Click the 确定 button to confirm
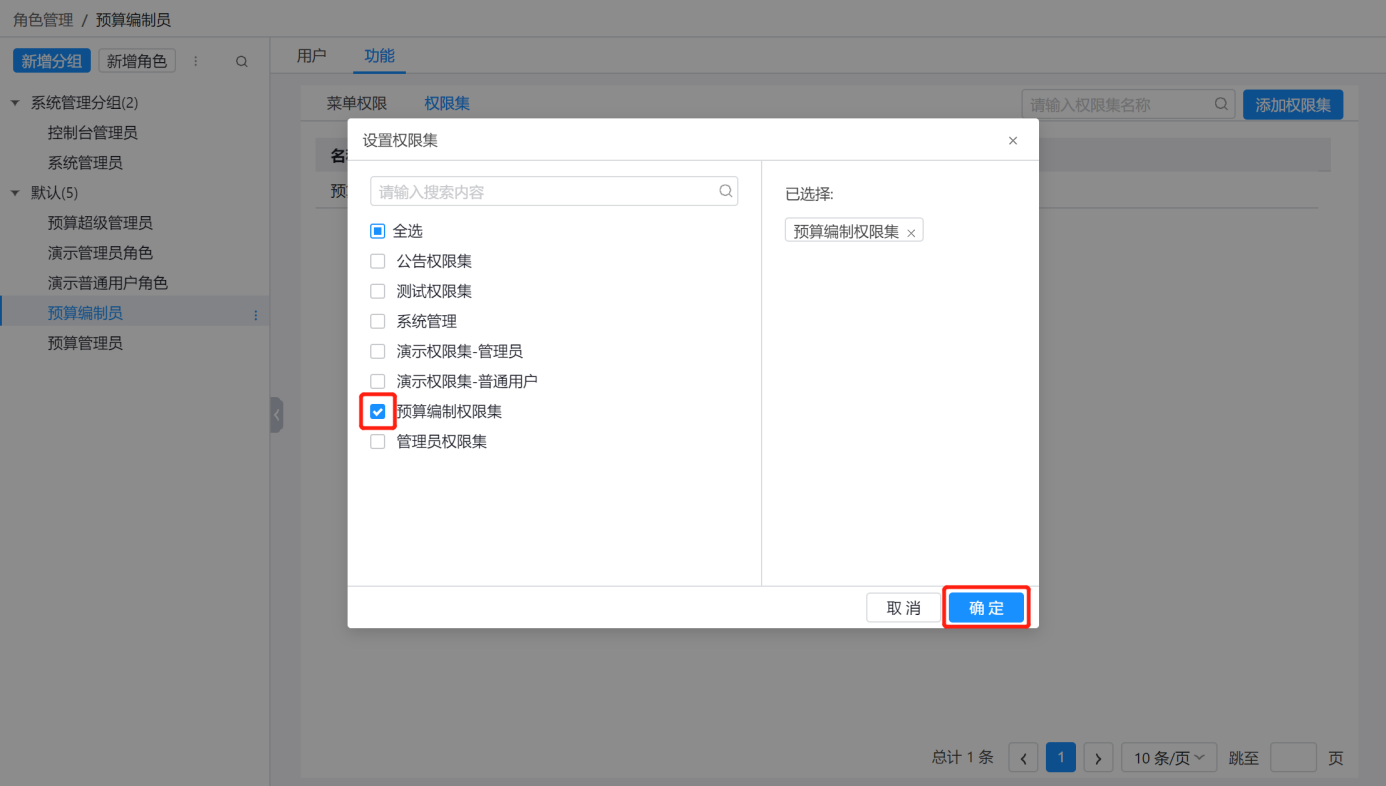 click(986, 608)
